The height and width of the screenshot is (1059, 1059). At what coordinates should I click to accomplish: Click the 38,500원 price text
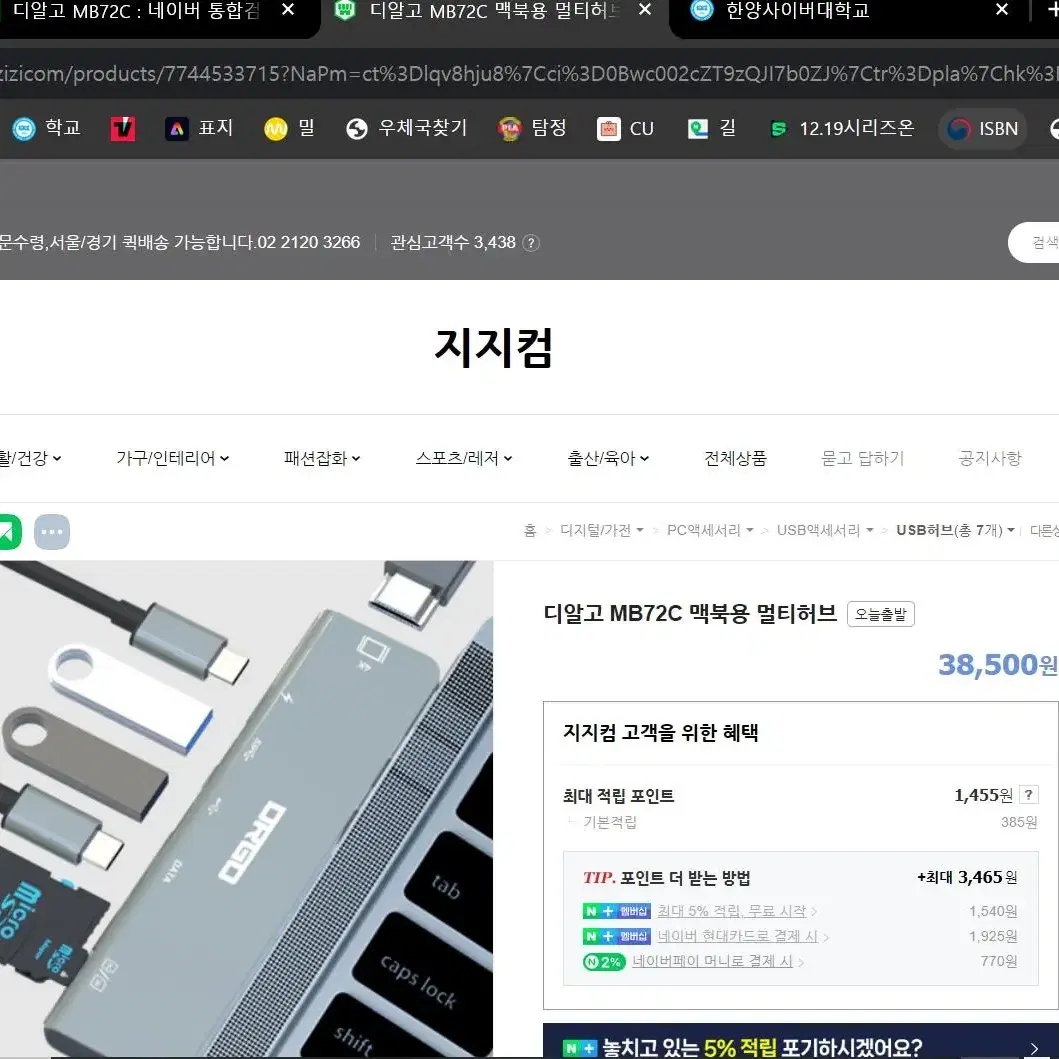click(998, 665)
